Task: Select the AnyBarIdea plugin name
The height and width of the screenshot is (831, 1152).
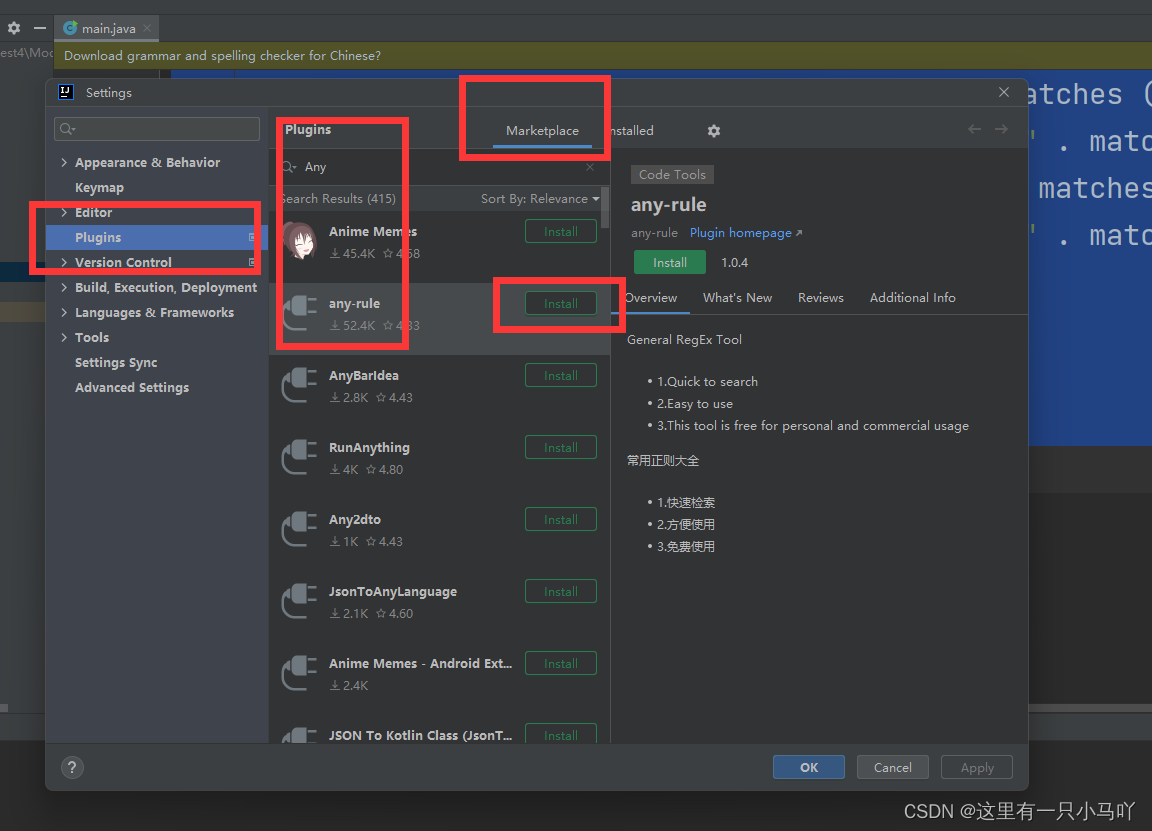Action: (x=364, y=375)
